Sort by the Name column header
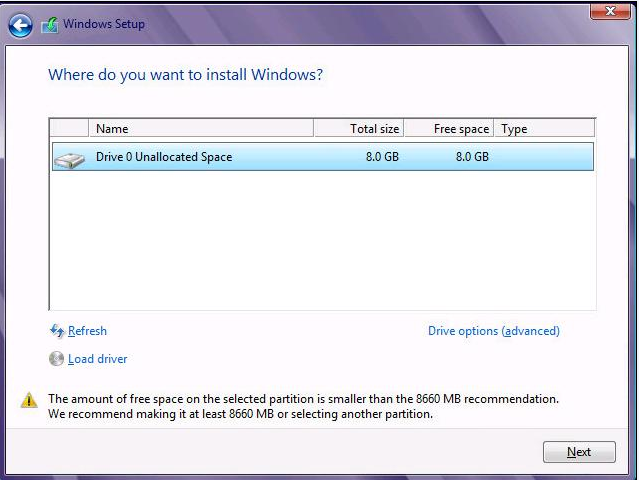 pos(202,129)
